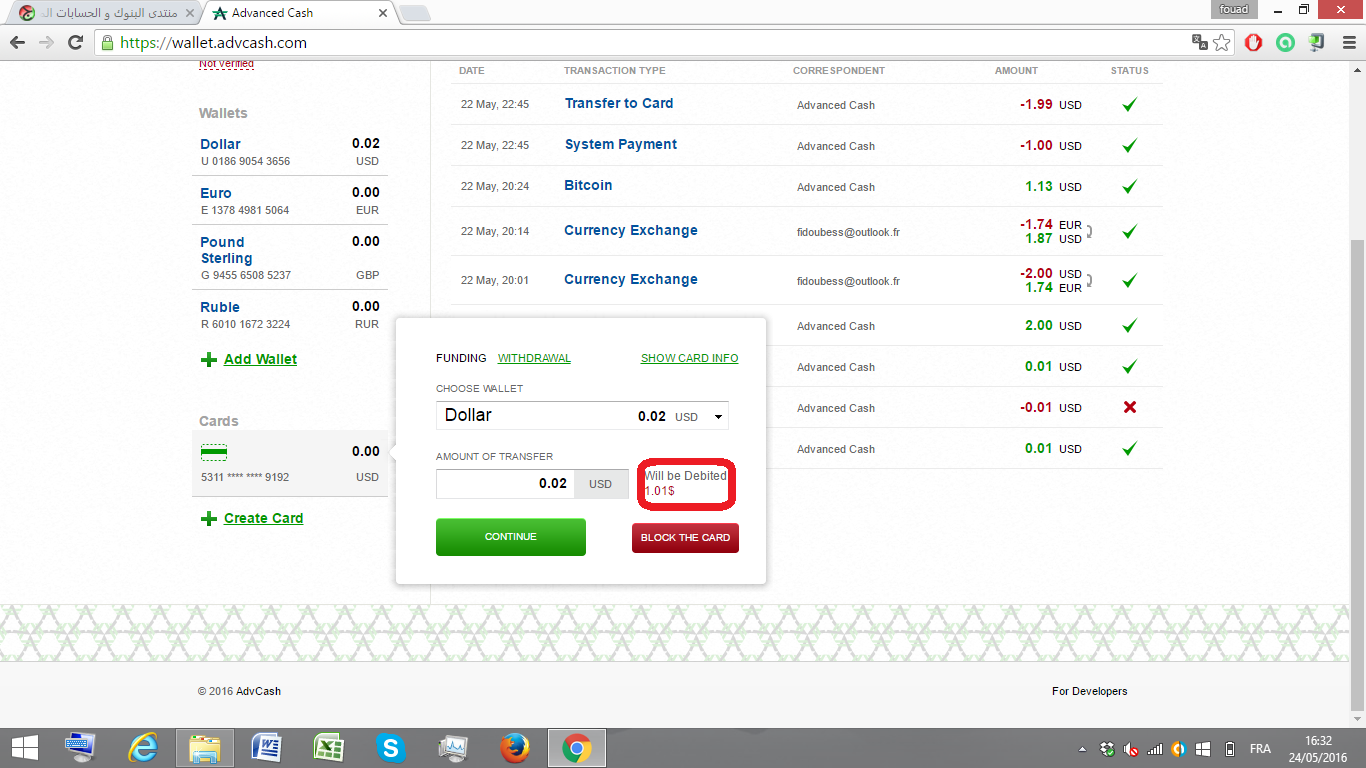Click the browser address bar URL

pyautogui.click(x=213, y=43)
